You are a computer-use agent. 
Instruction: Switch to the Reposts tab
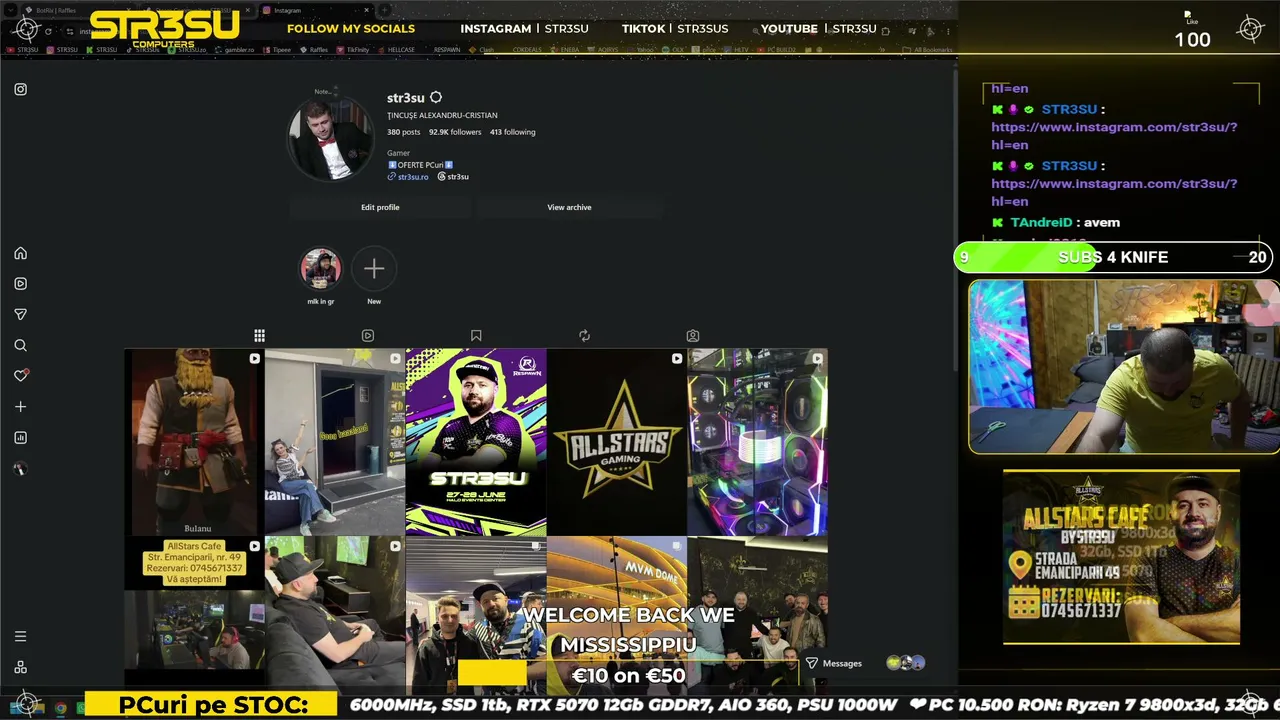585,336
